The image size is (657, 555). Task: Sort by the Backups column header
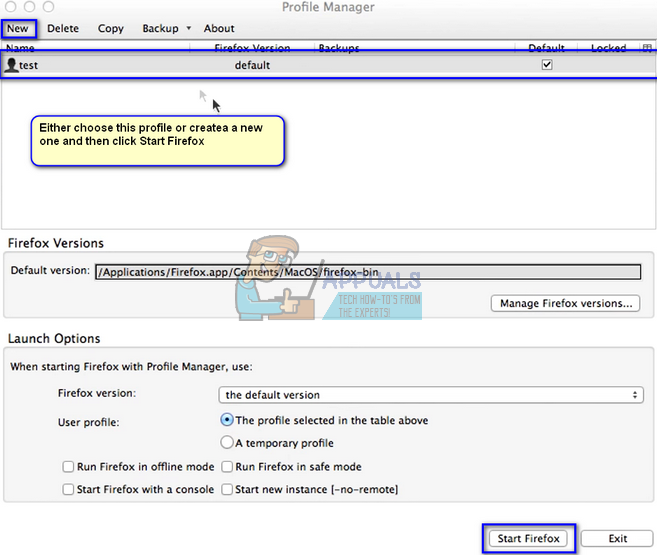(x=415, y=48)
